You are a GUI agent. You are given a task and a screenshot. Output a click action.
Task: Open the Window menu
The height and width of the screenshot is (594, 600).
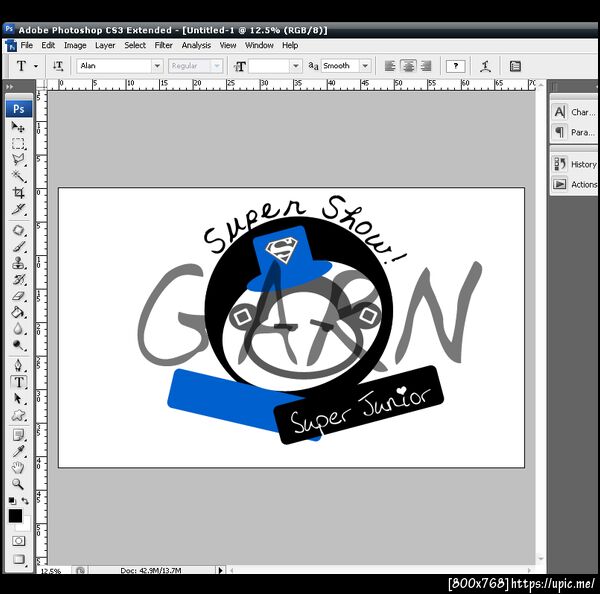[x=259, y=46]
